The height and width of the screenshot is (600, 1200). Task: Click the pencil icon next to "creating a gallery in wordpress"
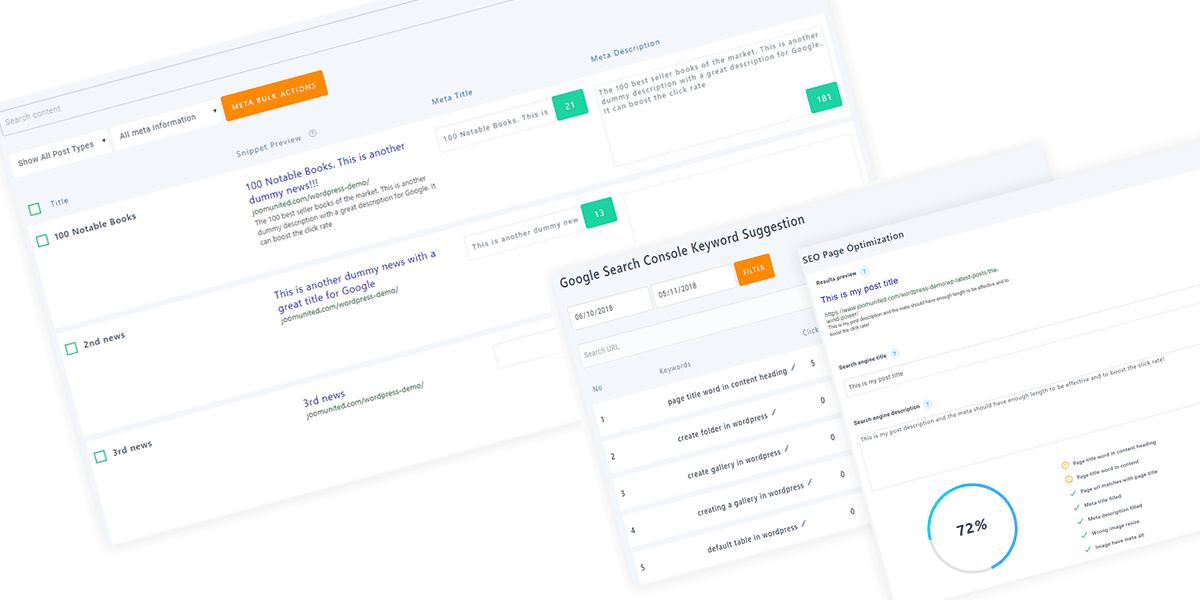pyautogui.click(x=809, y=483)
